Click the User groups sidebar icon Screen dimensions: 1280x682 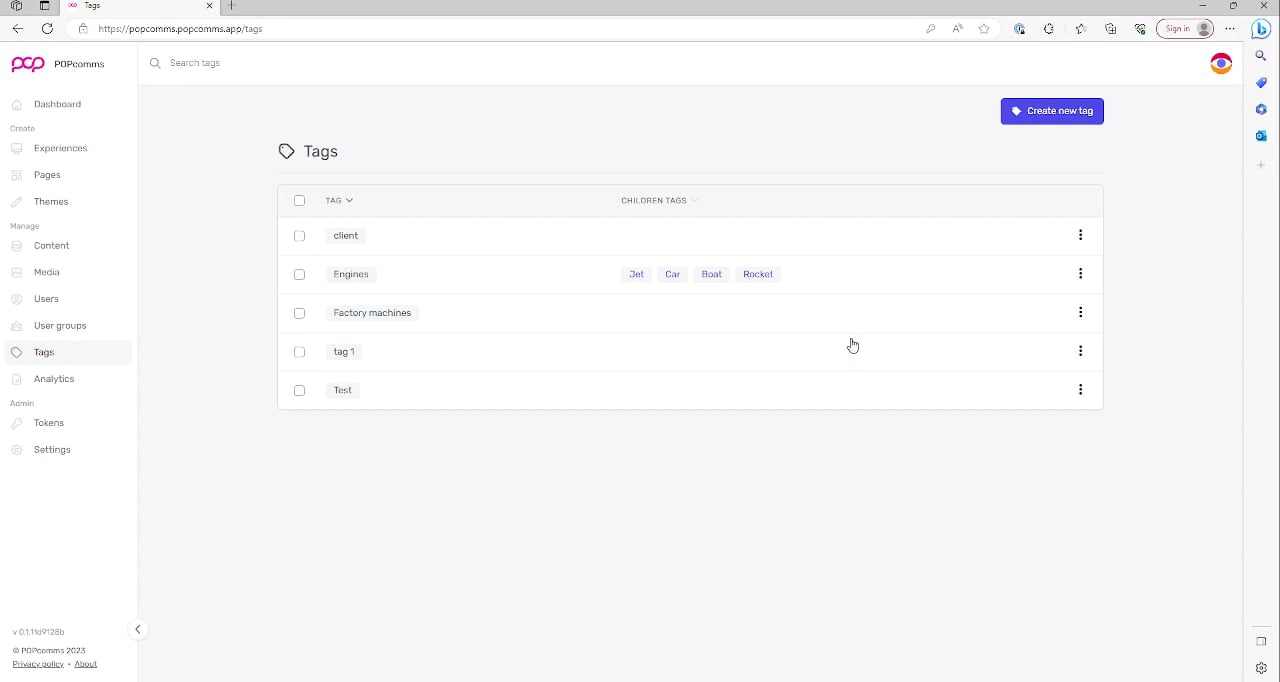17,326
